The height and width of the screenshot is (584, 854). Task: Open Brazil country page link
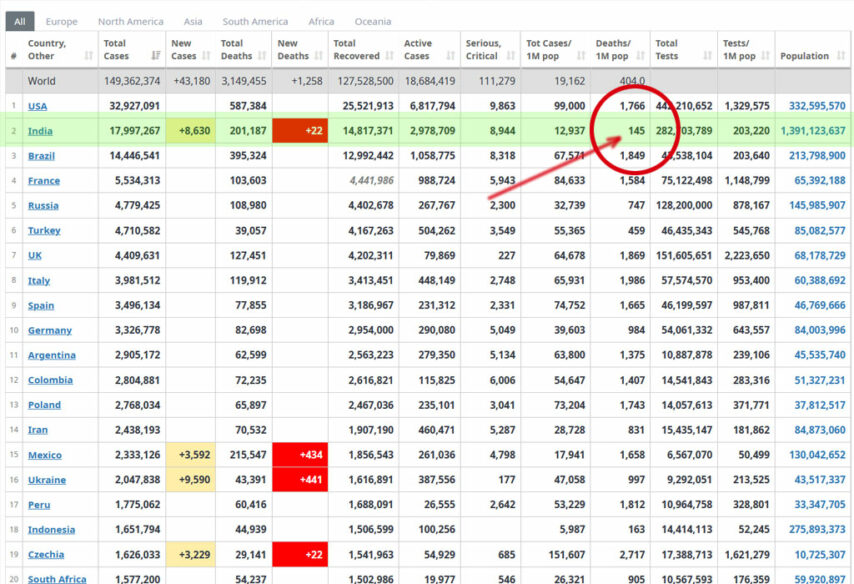[41, 156]
